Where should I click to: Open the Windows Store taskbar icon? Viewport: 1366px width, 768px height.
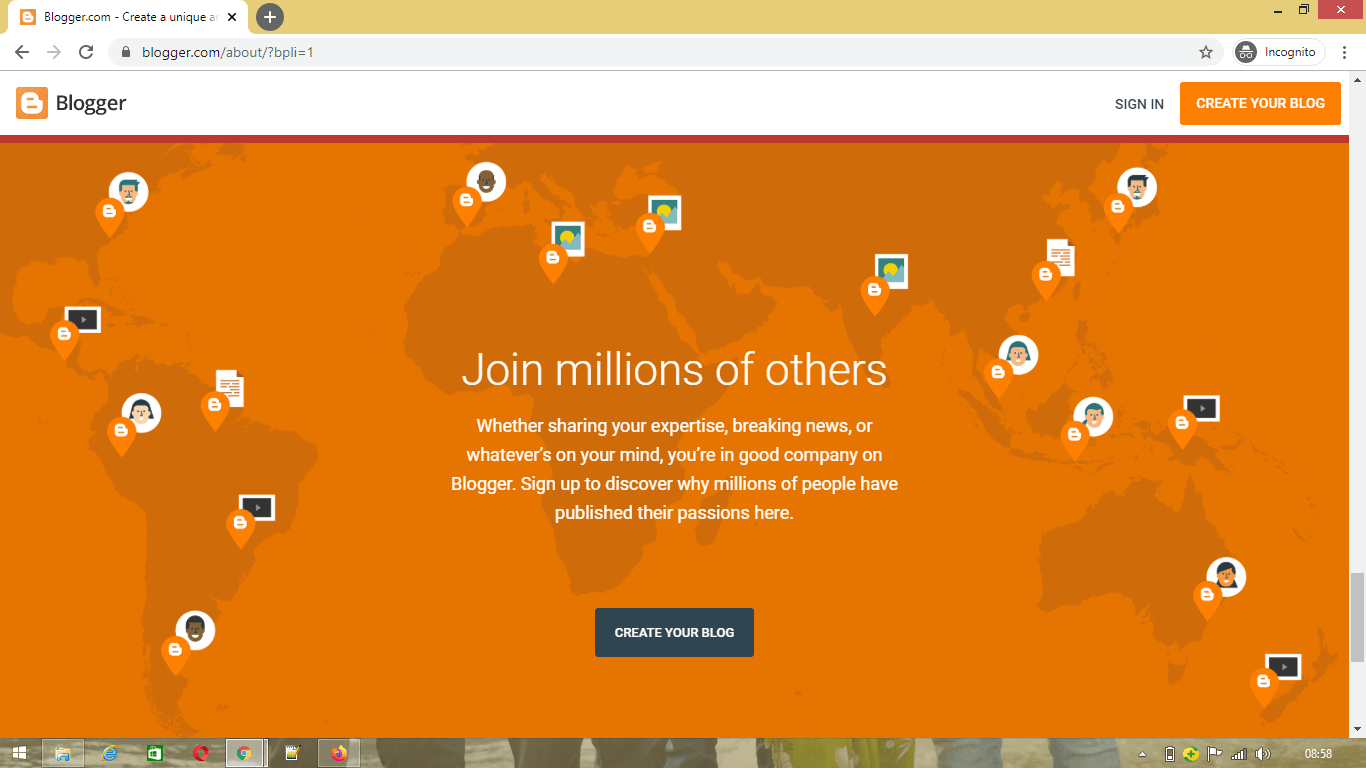pos(155,753)
